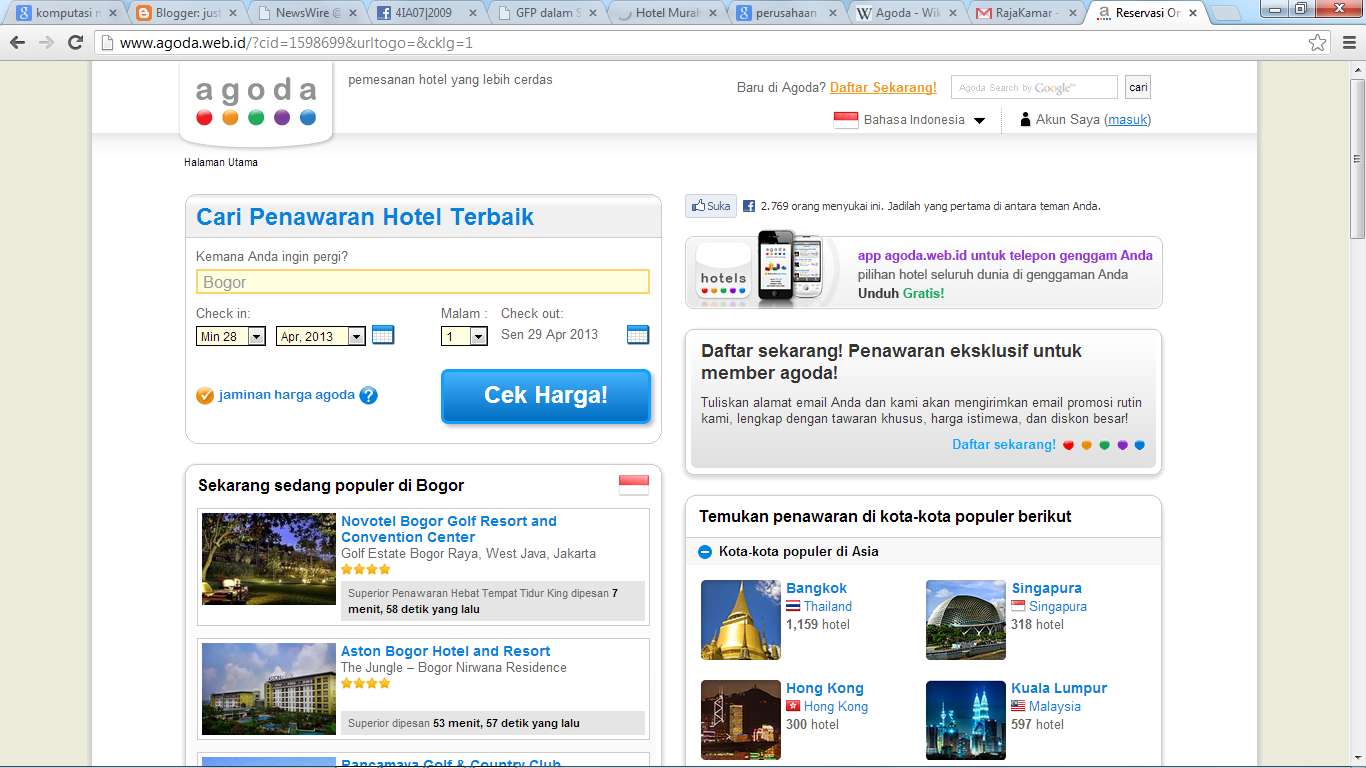Click the orange checkmark guarantee icon
The width and height of the screenshot is (1366, 768).
coord(205,396)
